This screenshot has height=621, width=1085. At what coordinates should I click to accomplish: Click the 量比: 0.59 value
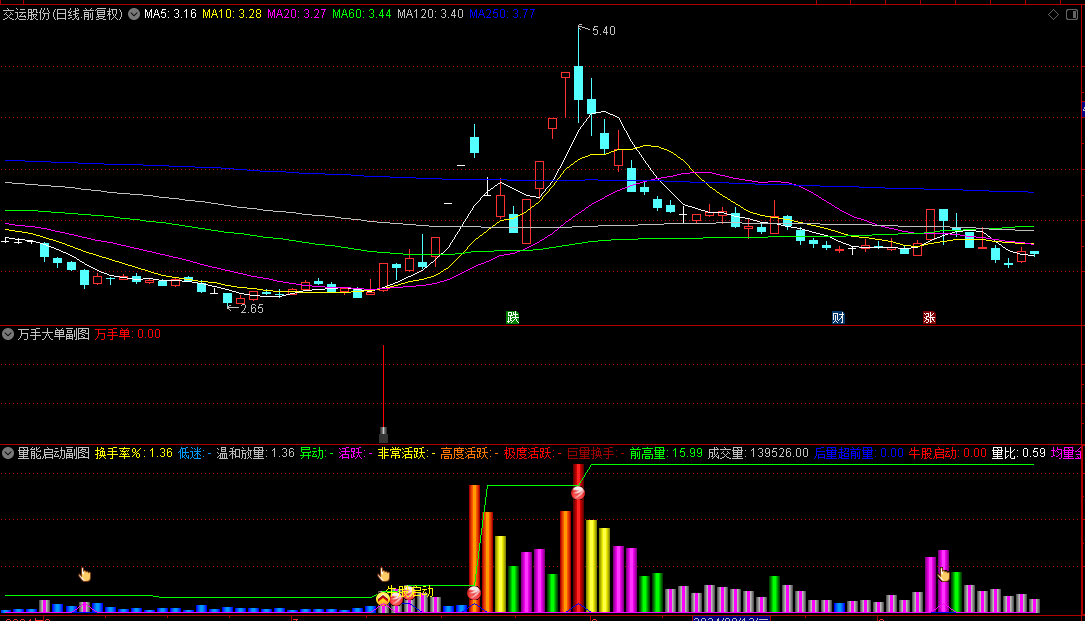[x=1019, y=453]
